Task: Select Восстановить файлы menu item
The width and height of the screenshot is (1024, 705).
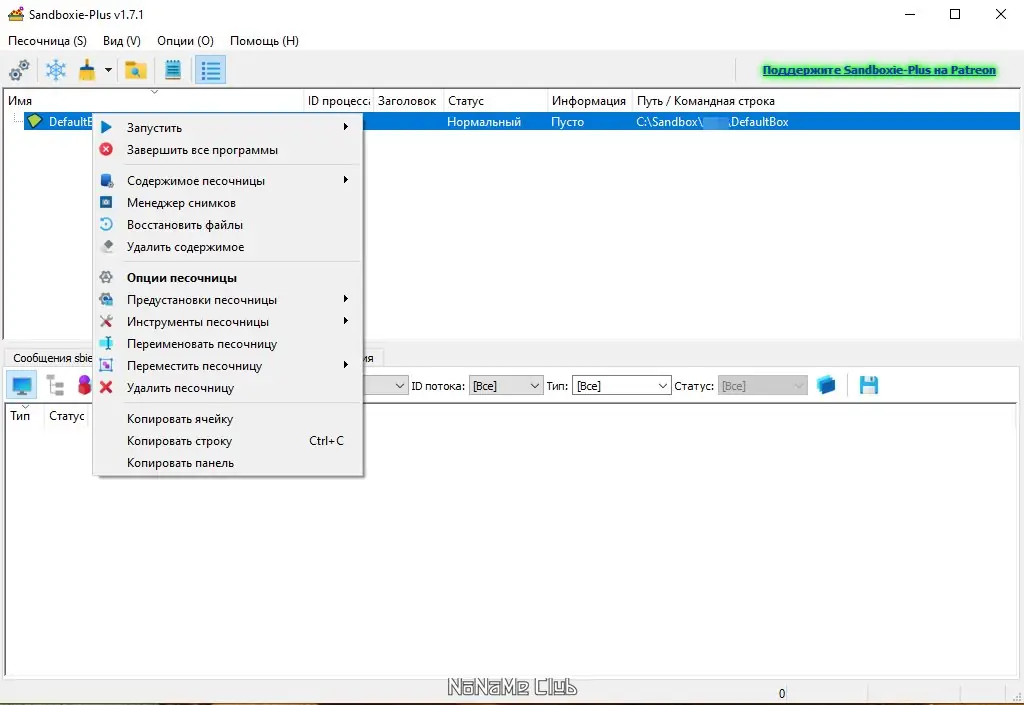Action: coord(228,225)
